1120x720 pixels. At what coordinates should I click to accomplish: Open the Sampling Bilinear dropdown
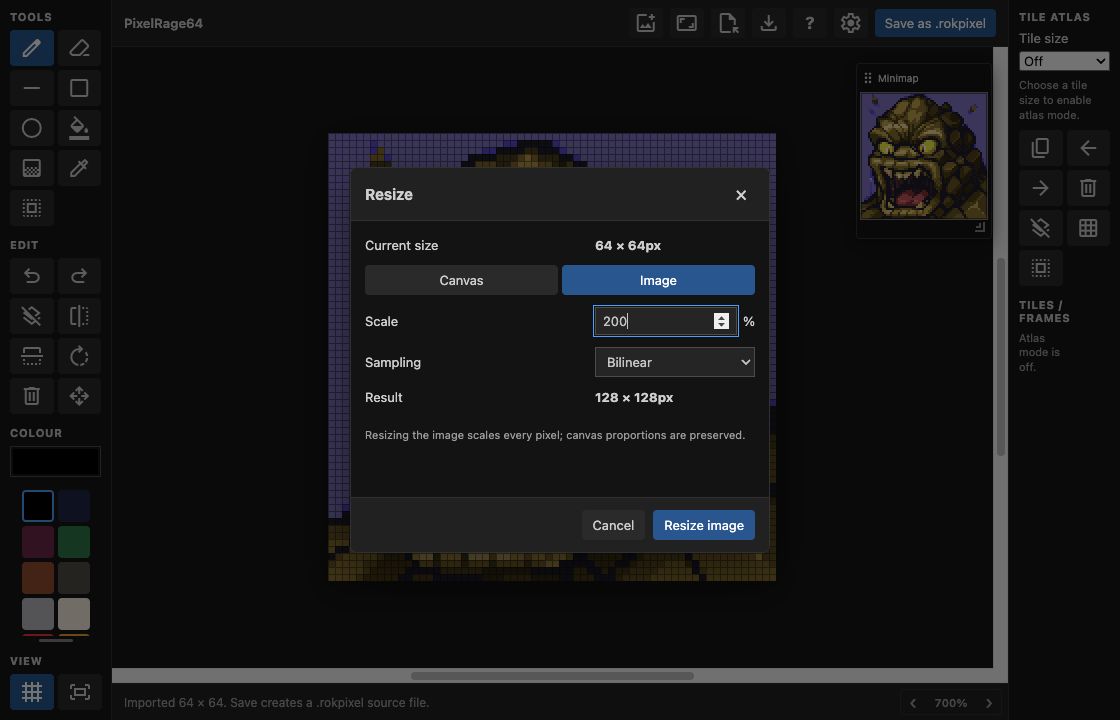(675, 362)
